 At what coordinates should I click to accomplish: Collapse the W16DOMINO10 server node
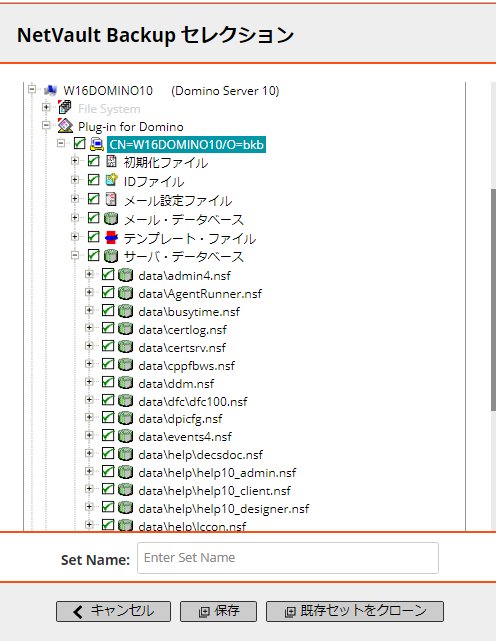pyautogui.click(x=32, y=89)
